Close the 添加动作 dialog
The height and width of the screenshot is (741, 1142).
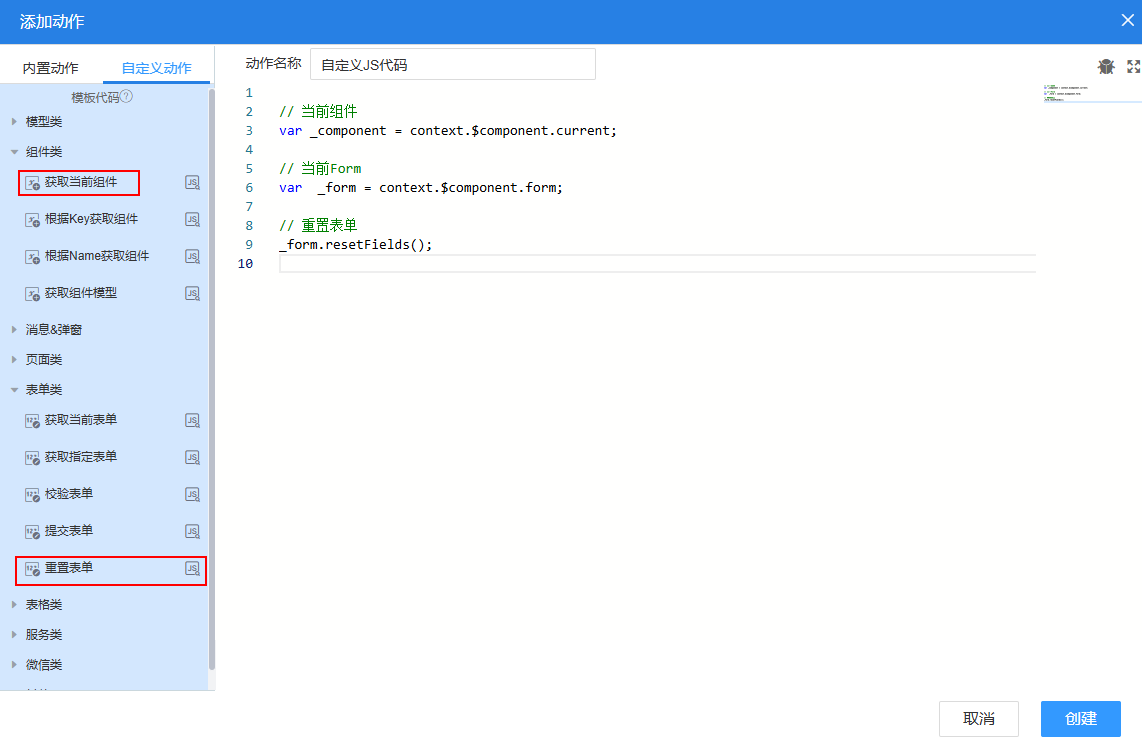click(x=1127, y=20)
